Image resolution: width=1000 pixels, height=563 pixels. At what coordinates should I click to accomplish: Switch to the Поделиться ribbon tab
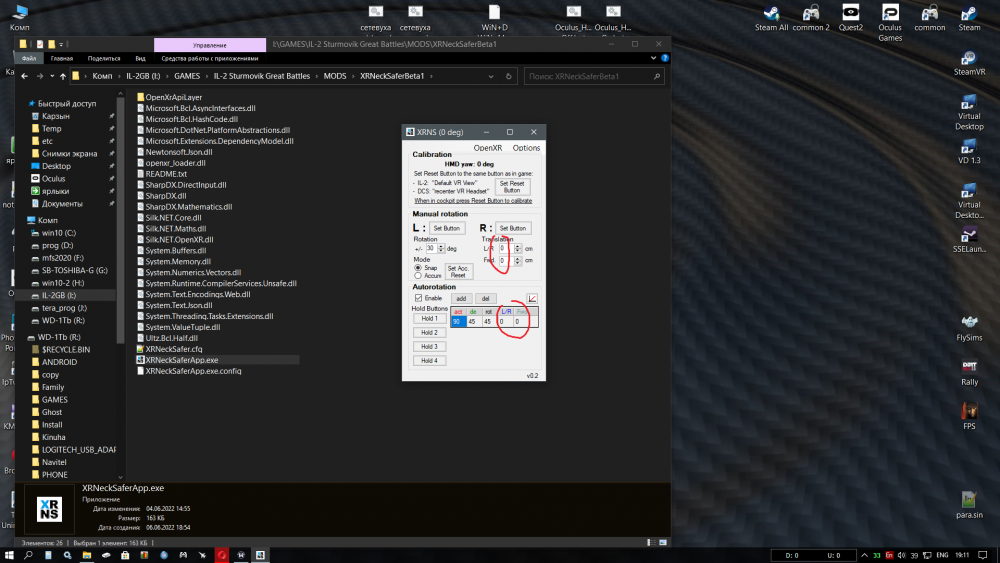[104, 58]
